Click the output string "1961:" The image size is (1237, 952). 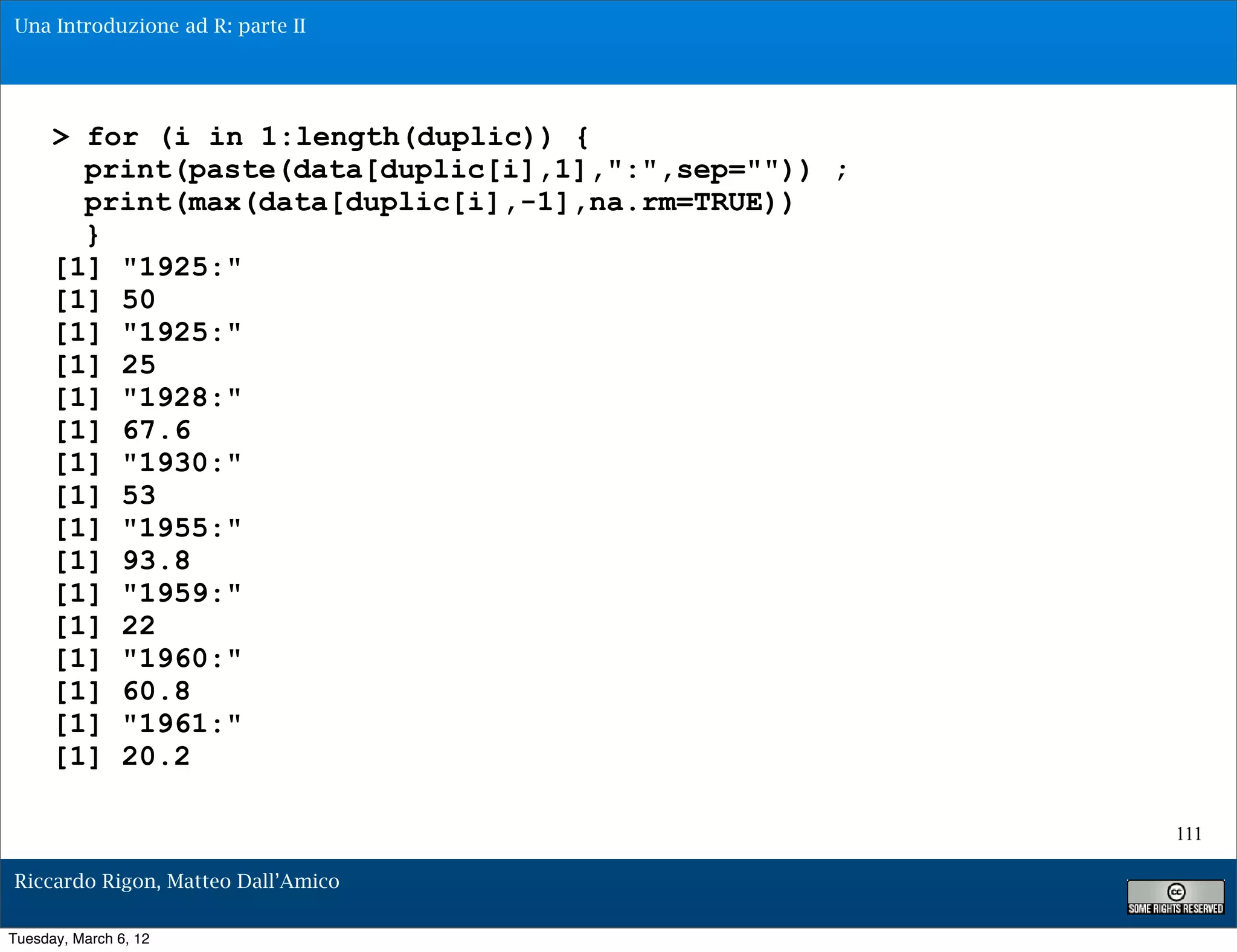tap(181, 724)
